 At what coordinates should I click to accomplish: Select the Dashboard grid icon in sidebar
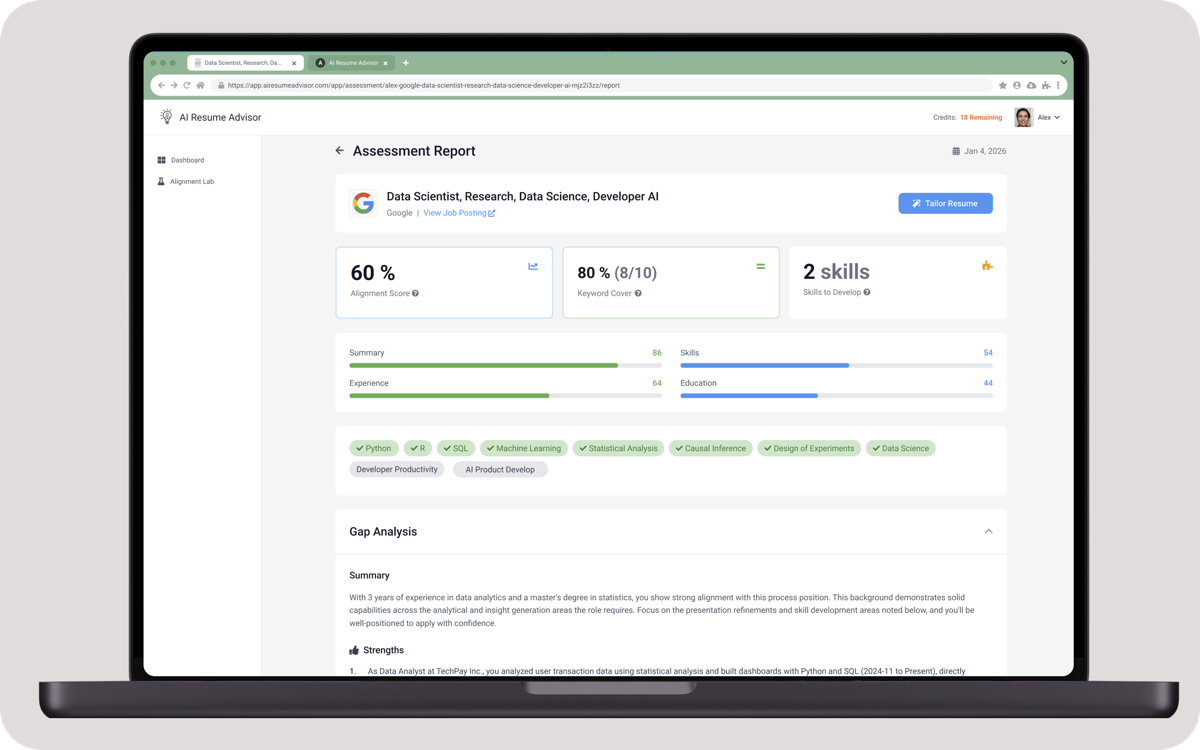click(161, 159)
